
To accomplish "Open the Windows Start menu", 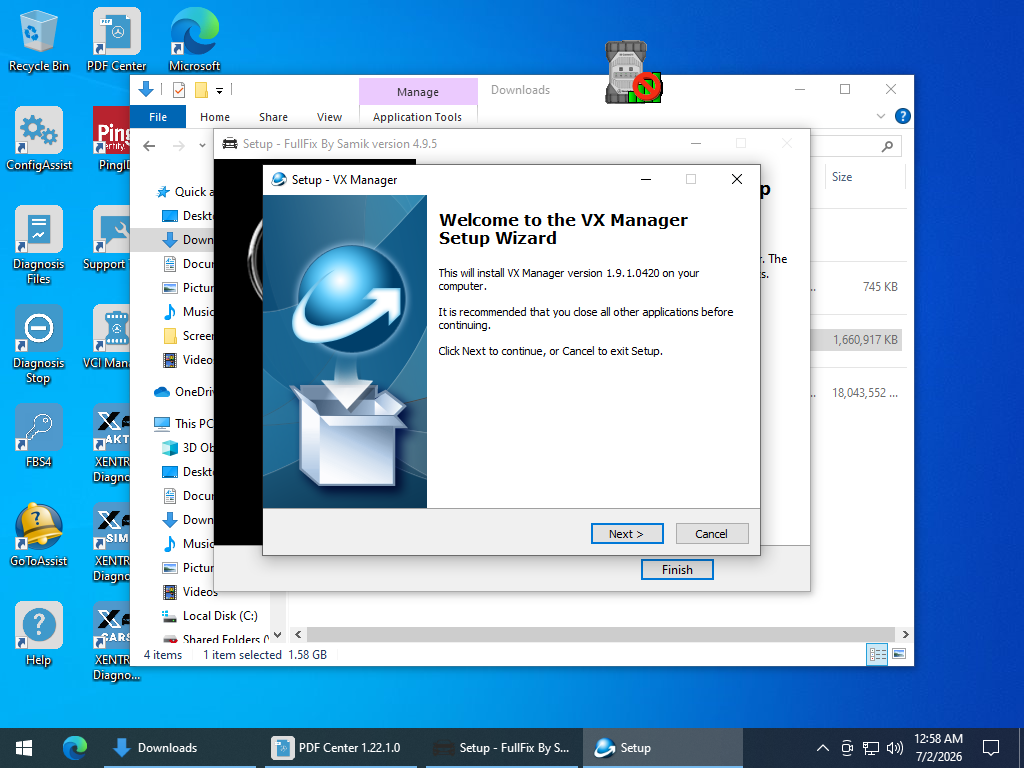I will pos(24,748).
